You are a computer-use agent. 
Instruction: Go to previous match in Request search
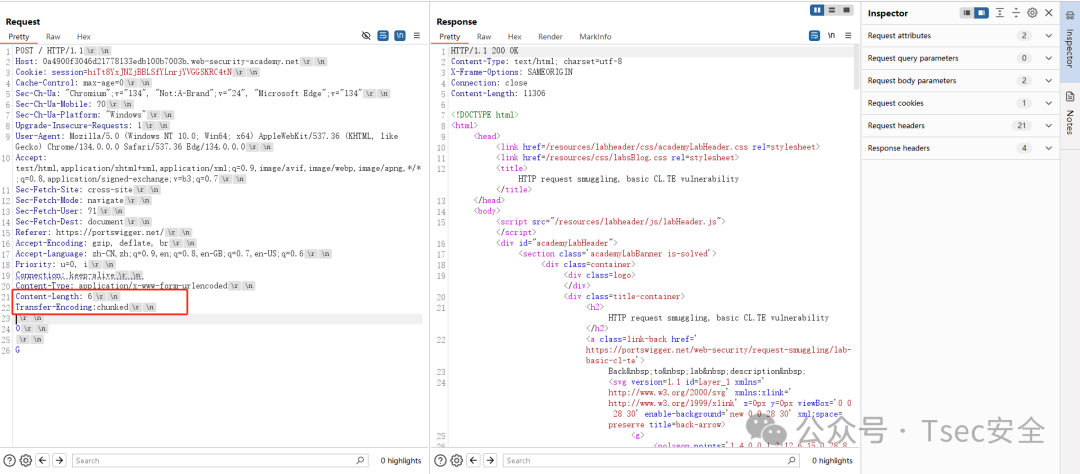tap(43, 460)
